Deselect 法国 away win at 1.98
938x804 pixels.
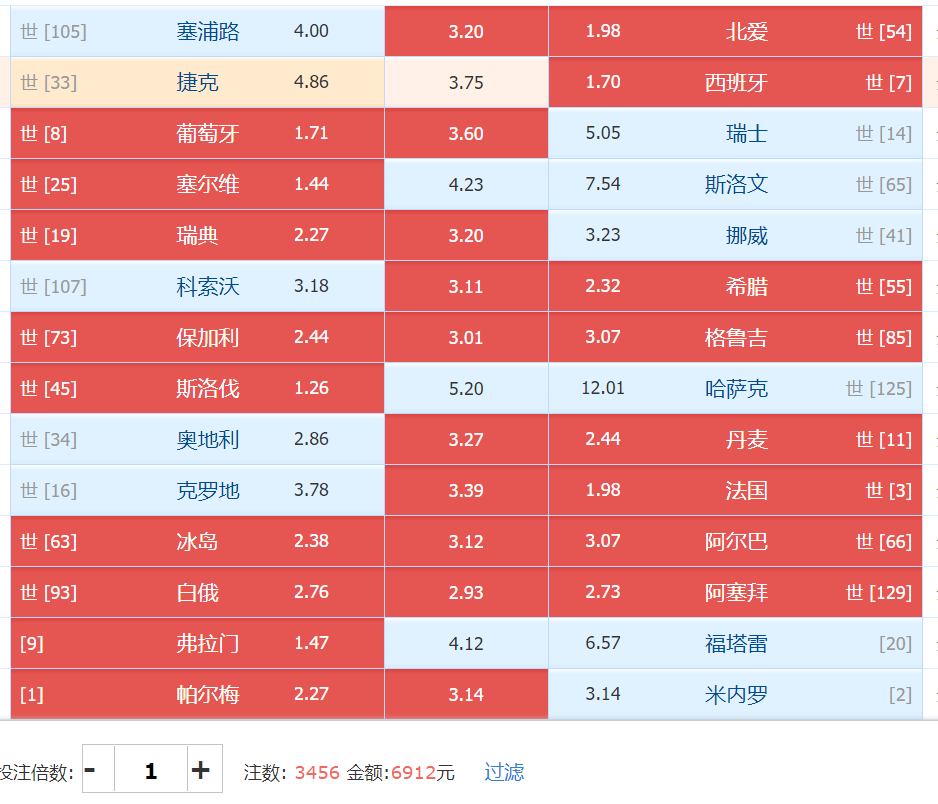pos(735,491)
